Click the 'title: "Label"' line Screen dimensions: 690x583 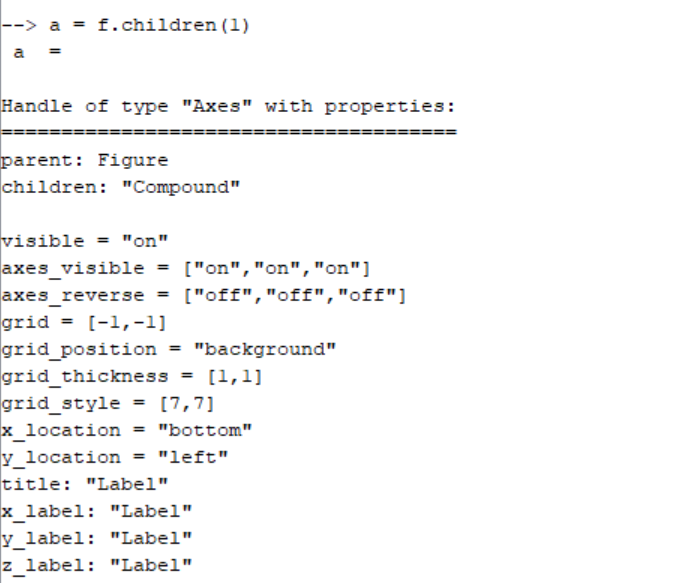pyautogui.click(x=84, y=485)
